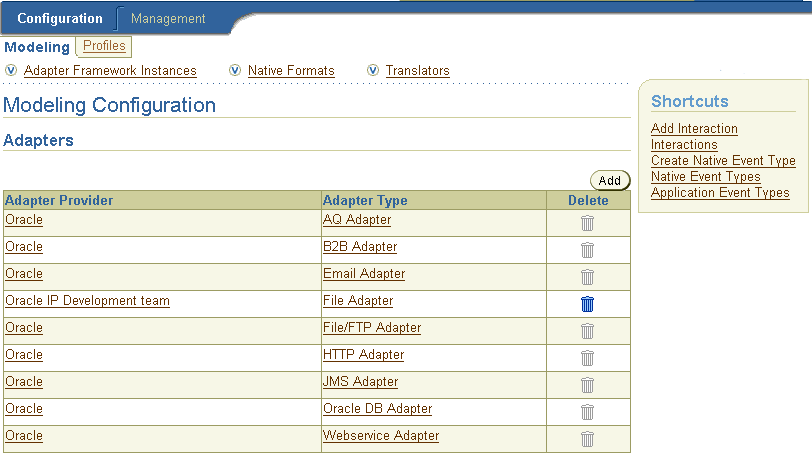Click Oracle IP Development team provider link
This screenshot has height=458, width=812.
(87, 300)
